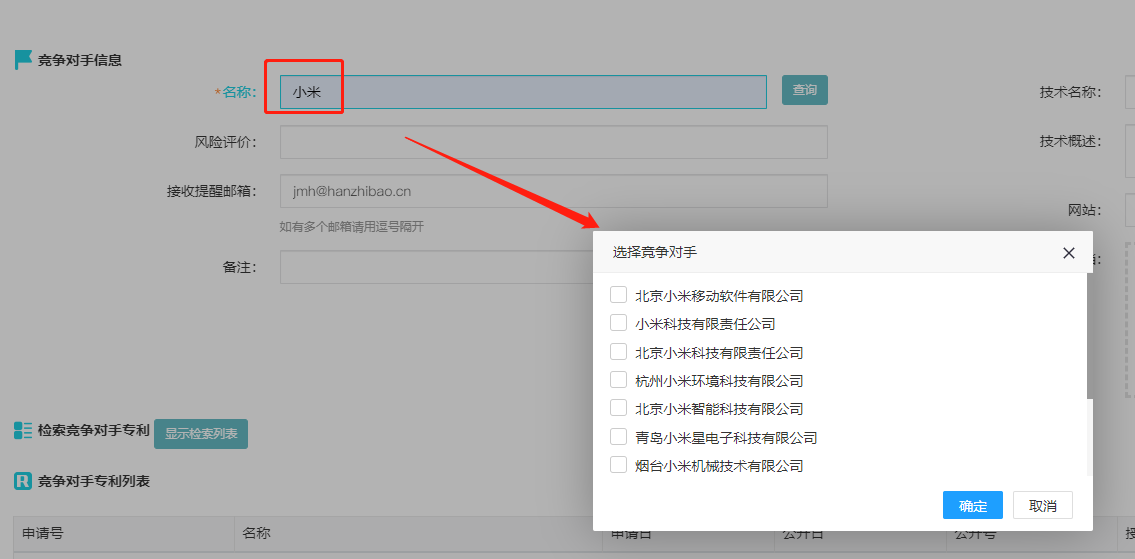Click the 如有多个邮箱请用逗号隔开 hint text
Screen dimensions: 1135x559
click(352, 227)
